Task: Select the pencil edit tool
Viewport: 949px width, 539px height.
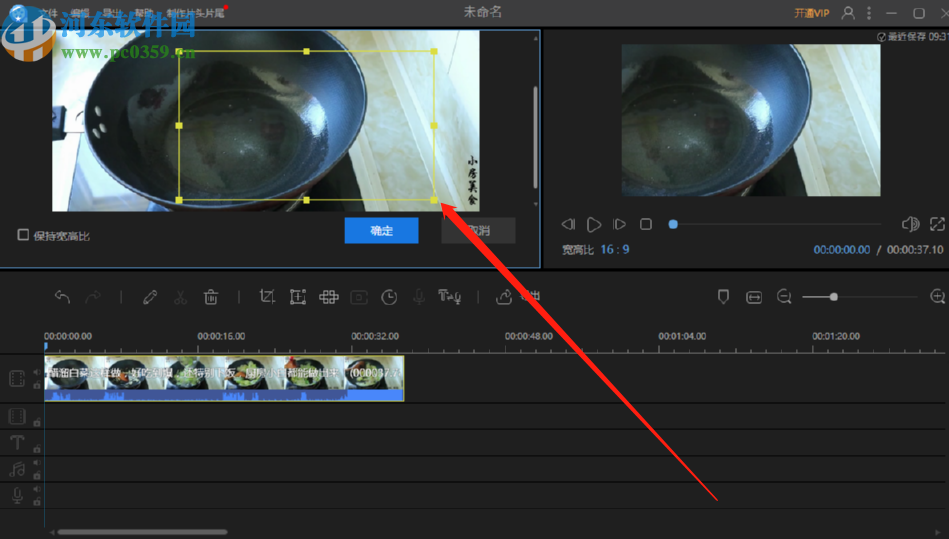Action: [150, 297]
